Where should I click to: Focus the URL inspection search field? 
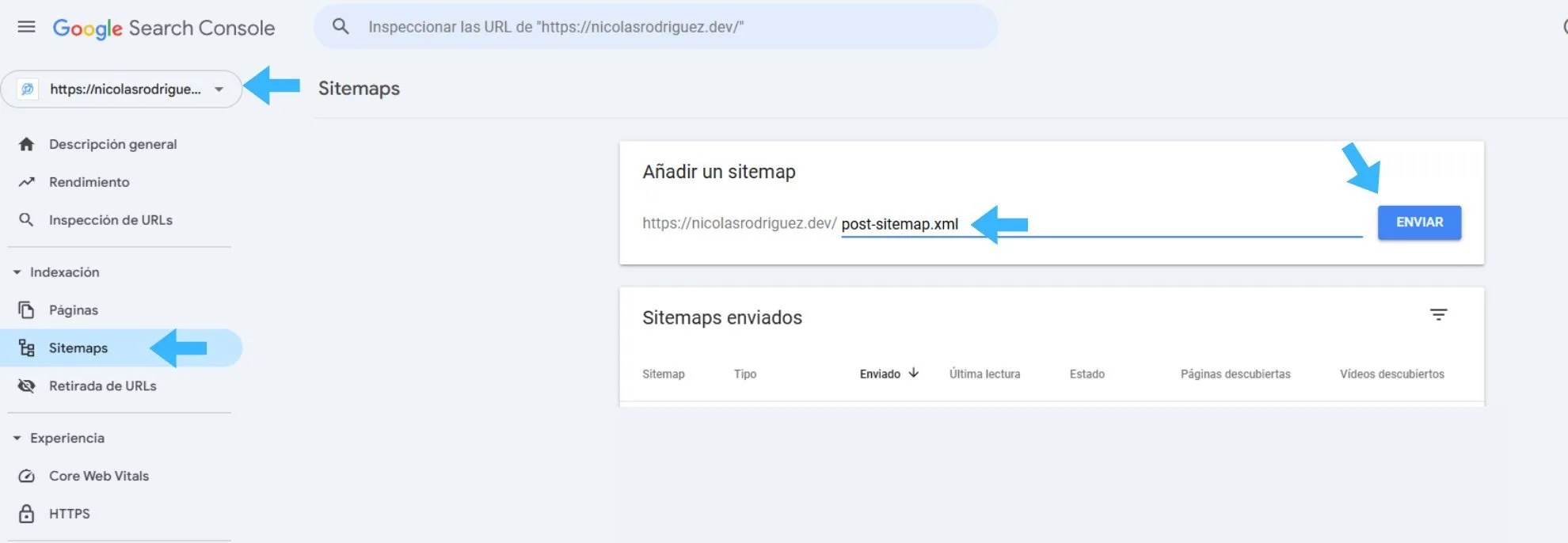click(x=656, y=27)
